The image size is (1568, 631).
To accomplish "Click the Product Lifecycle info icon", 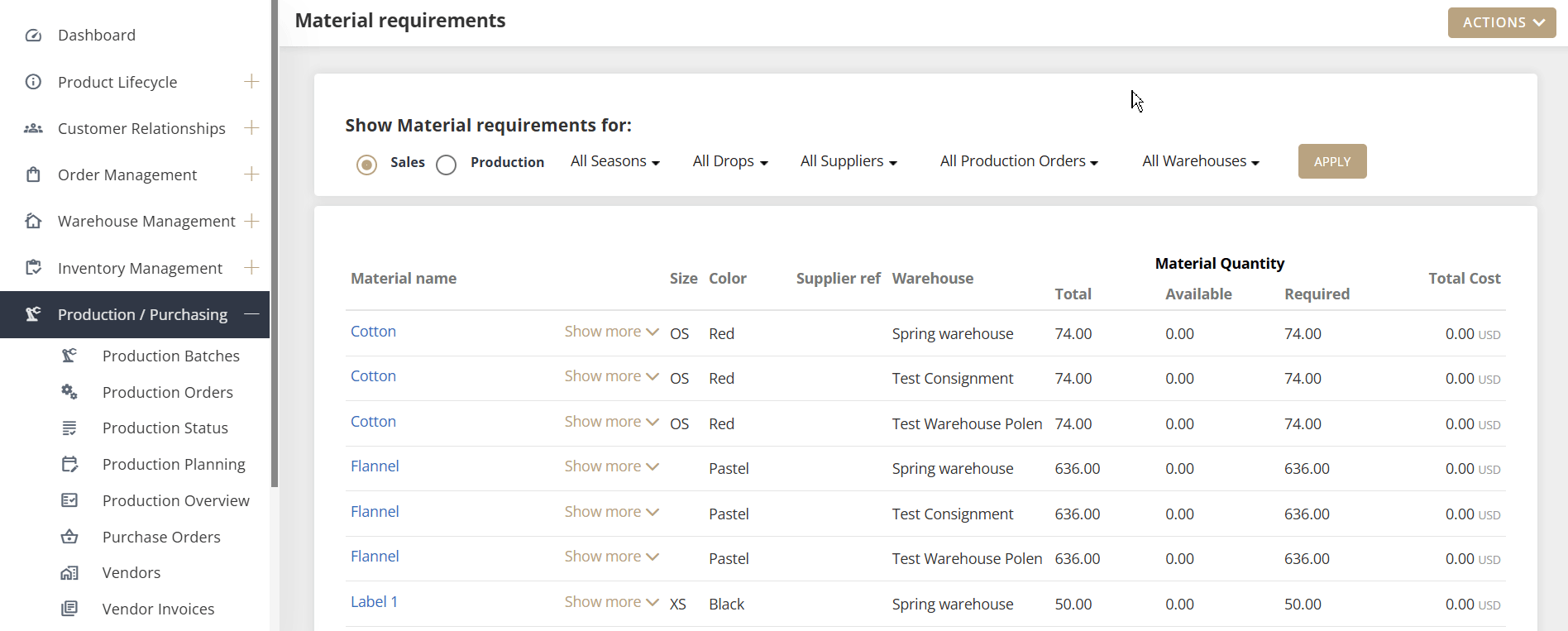I will pos(33,82).
